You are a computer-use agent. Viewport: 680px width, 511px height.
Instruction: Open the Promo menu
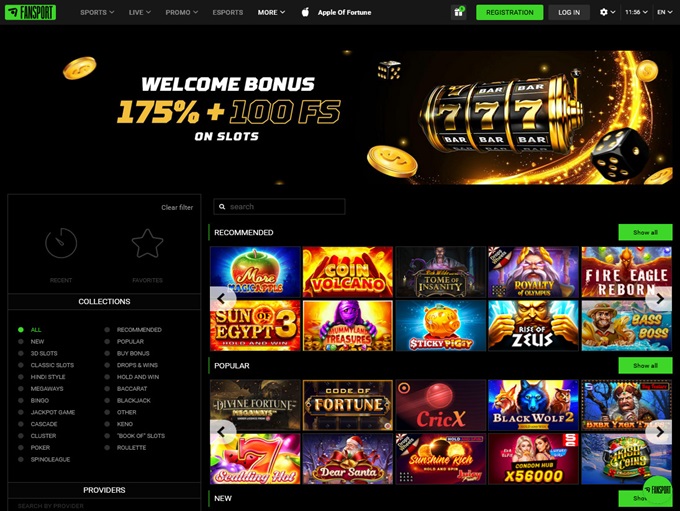(x=182, y=12)
